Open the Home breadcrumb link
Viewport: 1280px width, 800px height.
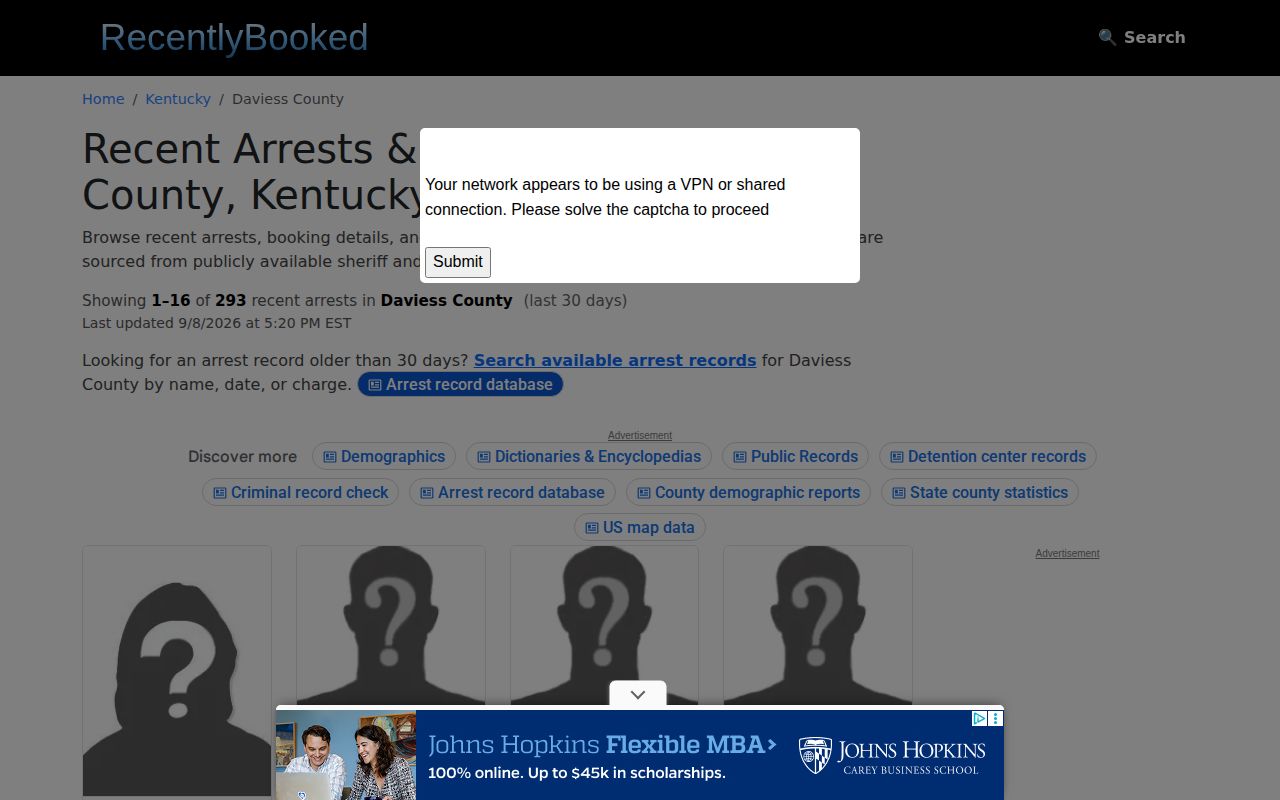103,99
